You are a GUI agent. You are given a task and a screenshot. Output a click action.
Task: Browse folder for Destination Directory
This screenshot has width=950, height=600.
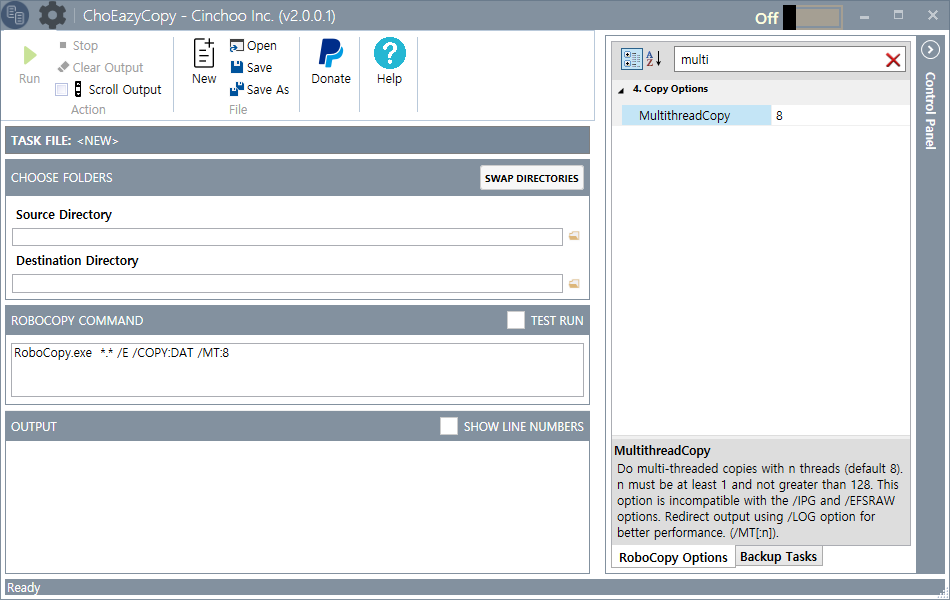[x=574, y=283]
